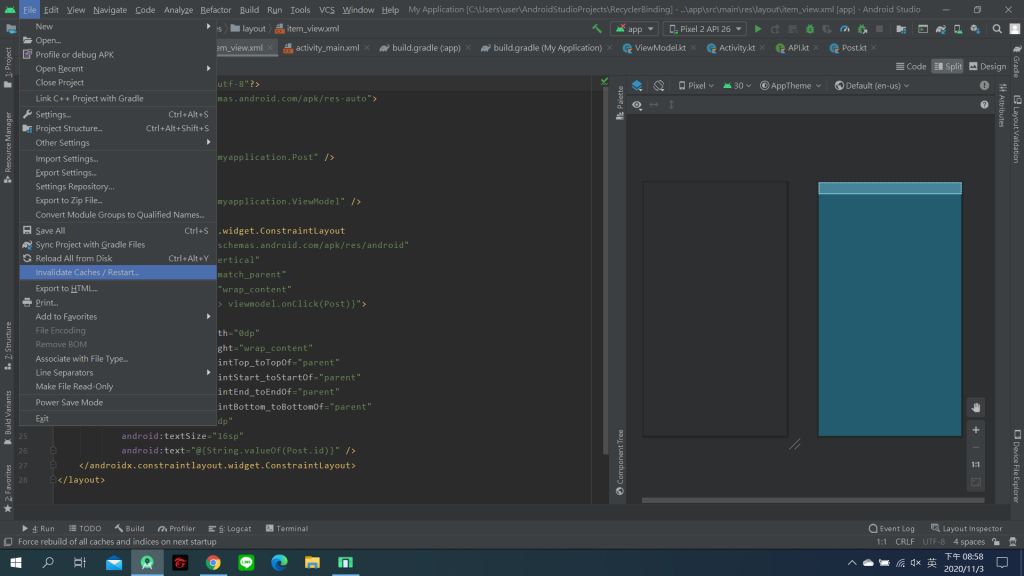Open the Pixel 2 API 26 device dropdown

(x=705, y=29)
